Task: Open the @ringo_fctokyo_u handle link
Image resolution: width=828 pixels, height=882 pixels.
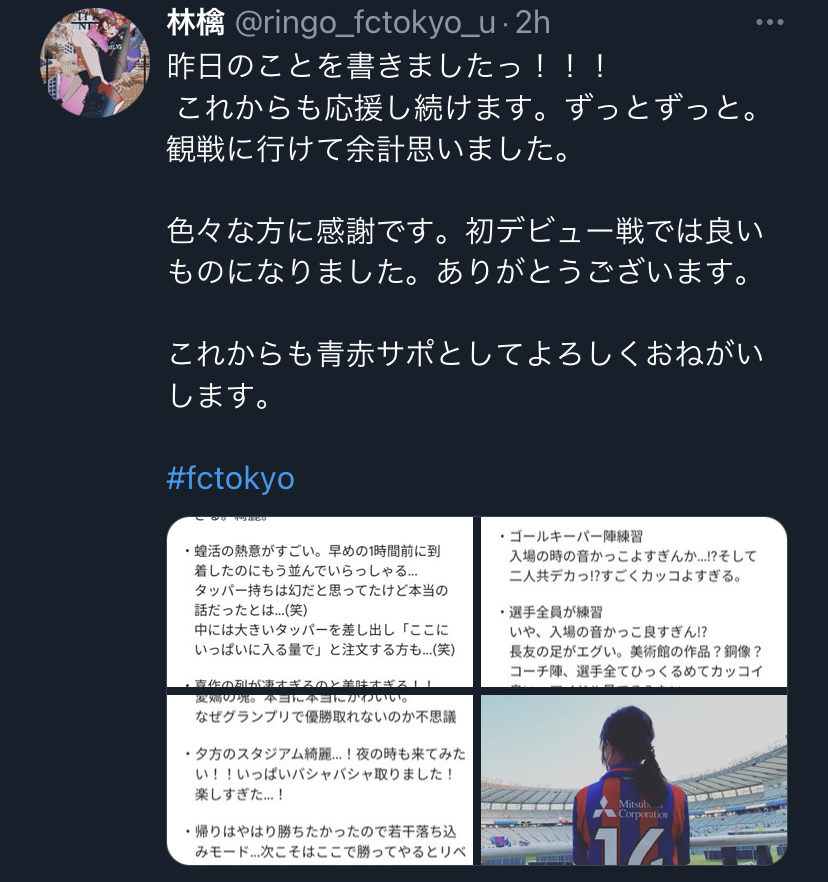Action: click(x=365, y=24)
